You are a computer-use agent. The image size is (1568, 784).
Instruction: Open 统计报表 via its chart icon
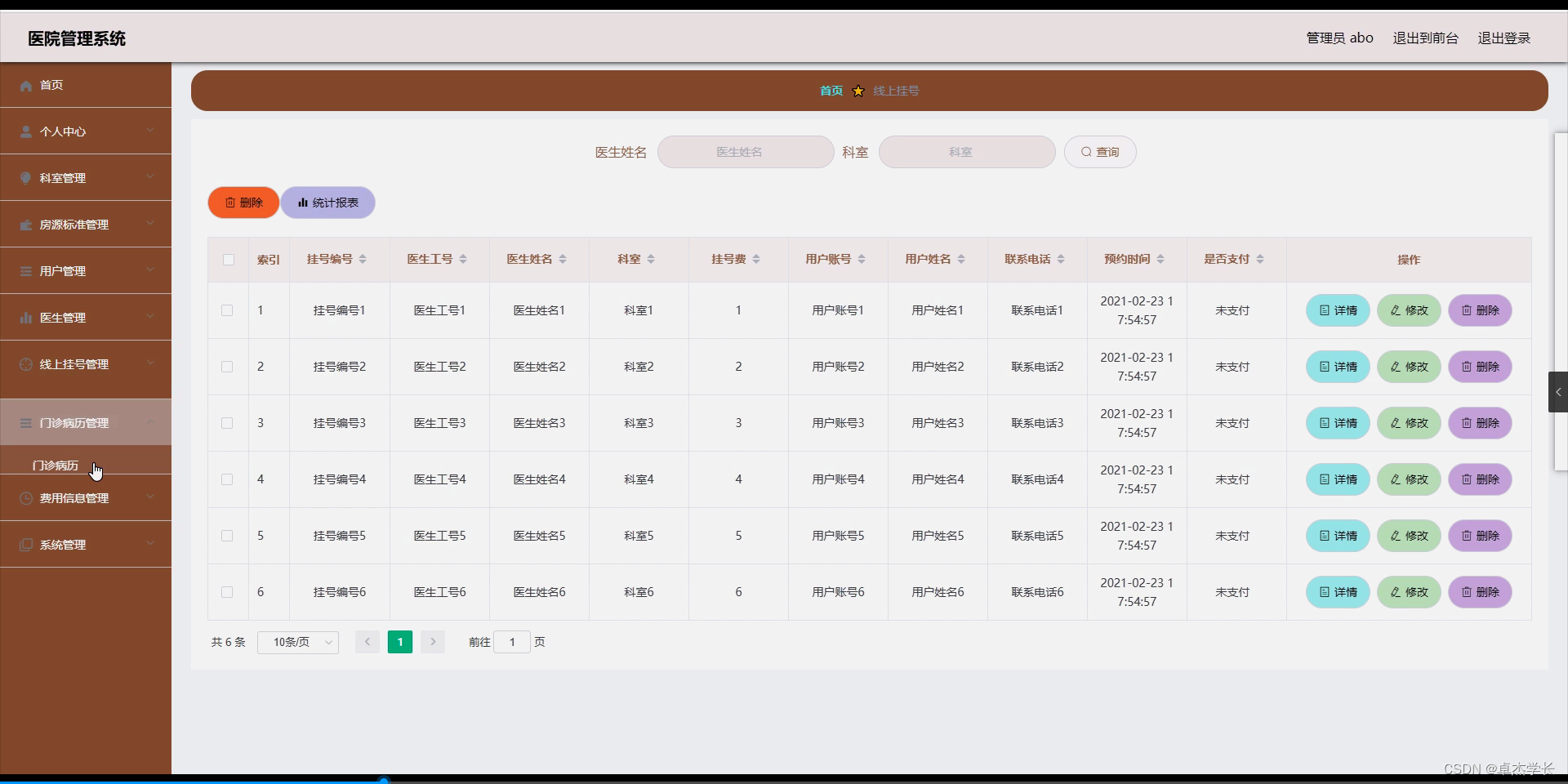302,202
